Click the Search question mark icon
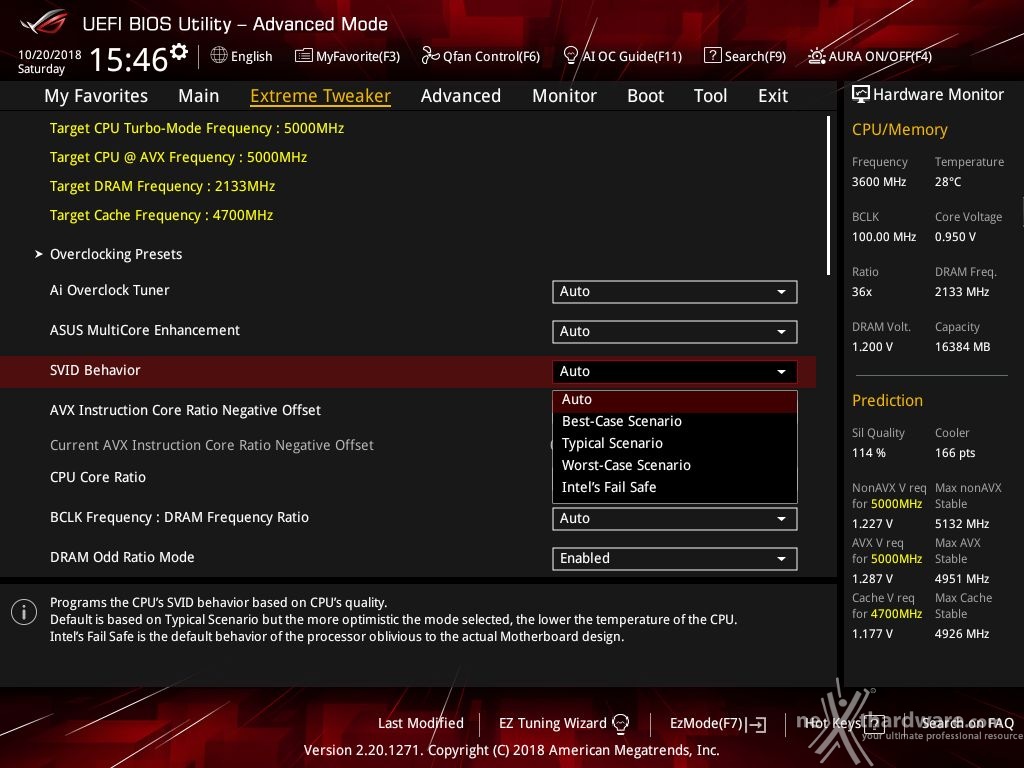The width and height of the screenshot is (1024, 768). [712, 56]
